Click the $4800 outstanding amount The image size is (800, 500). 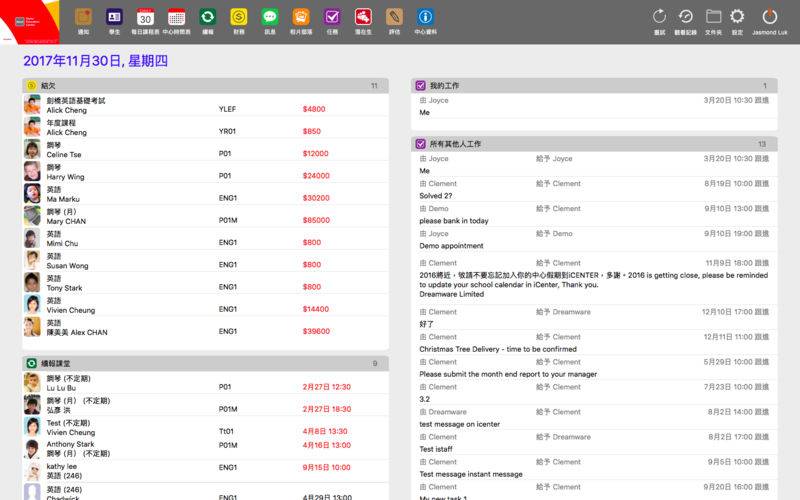(314, 109)
